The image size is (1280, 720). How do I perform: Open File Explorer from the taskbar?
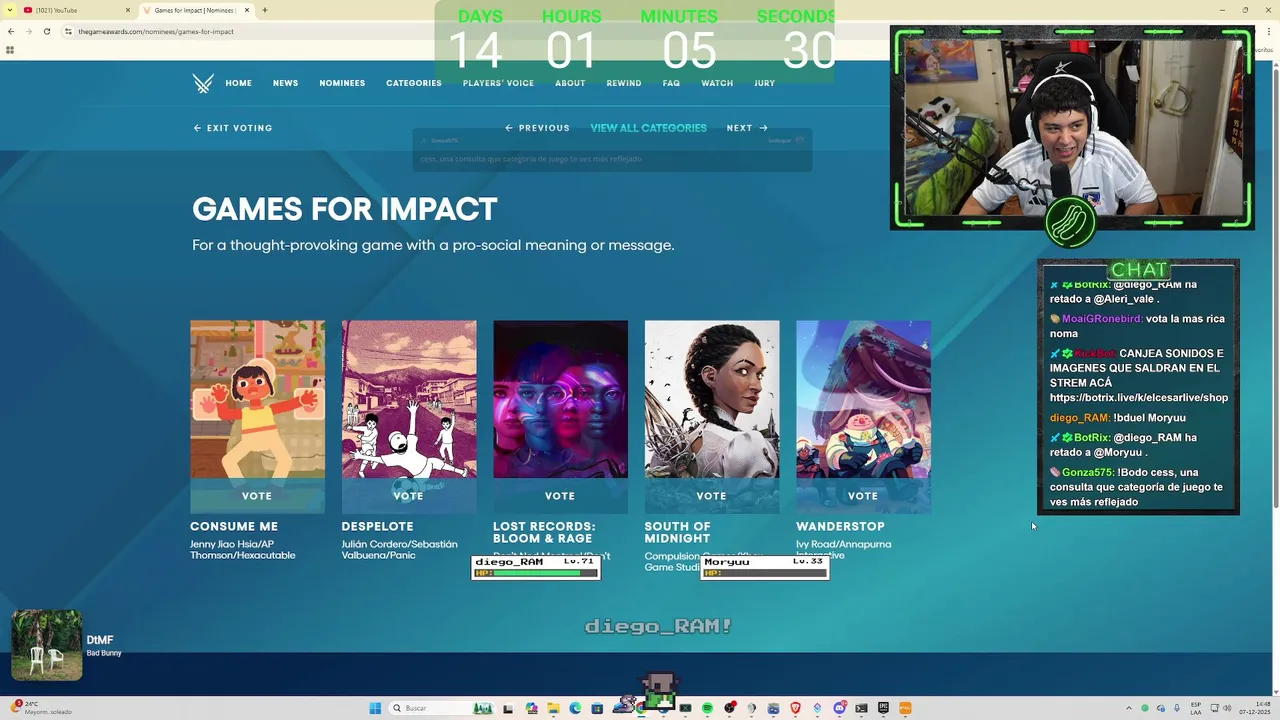(553, 708)
